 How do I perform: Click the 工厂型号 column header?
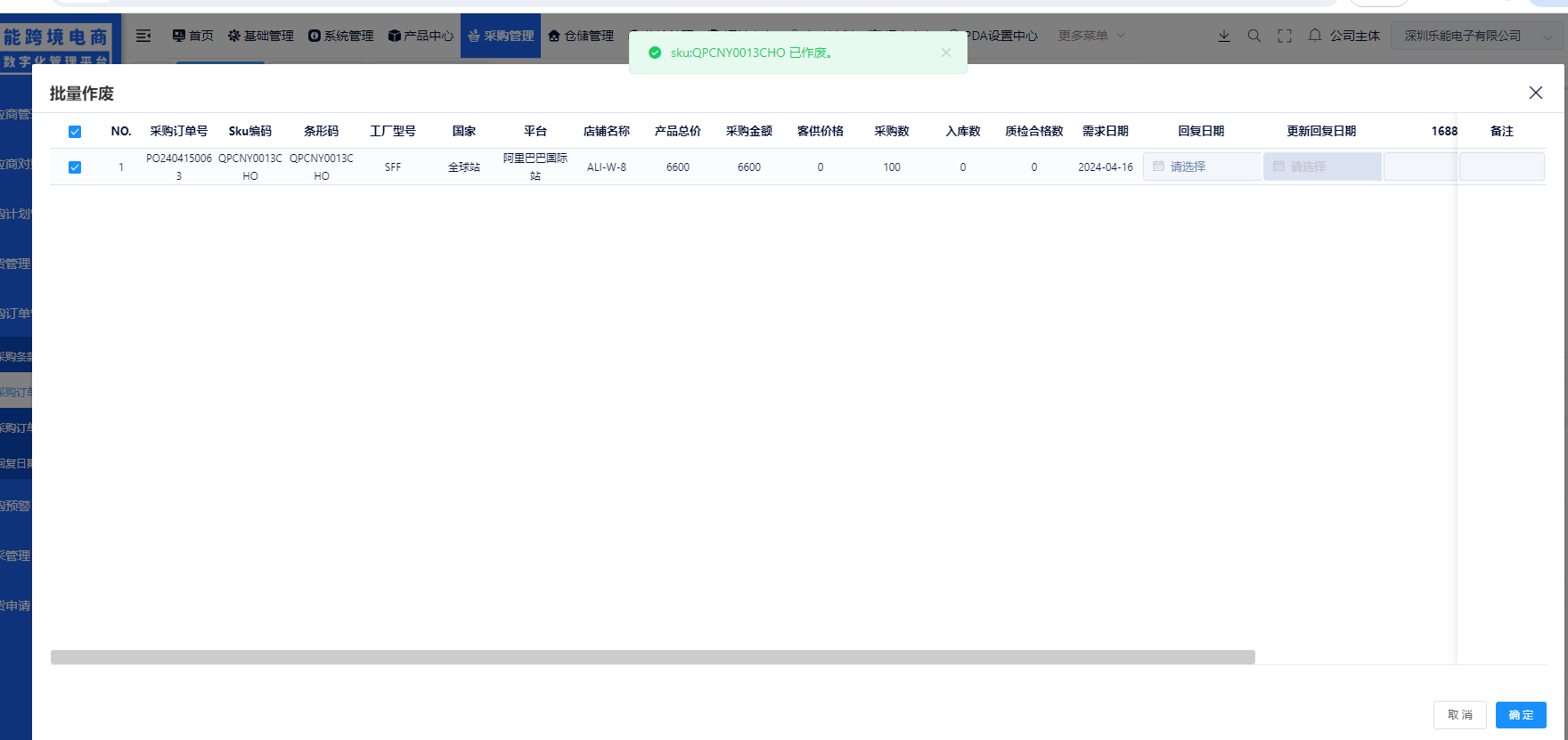(x=393, y=131)
